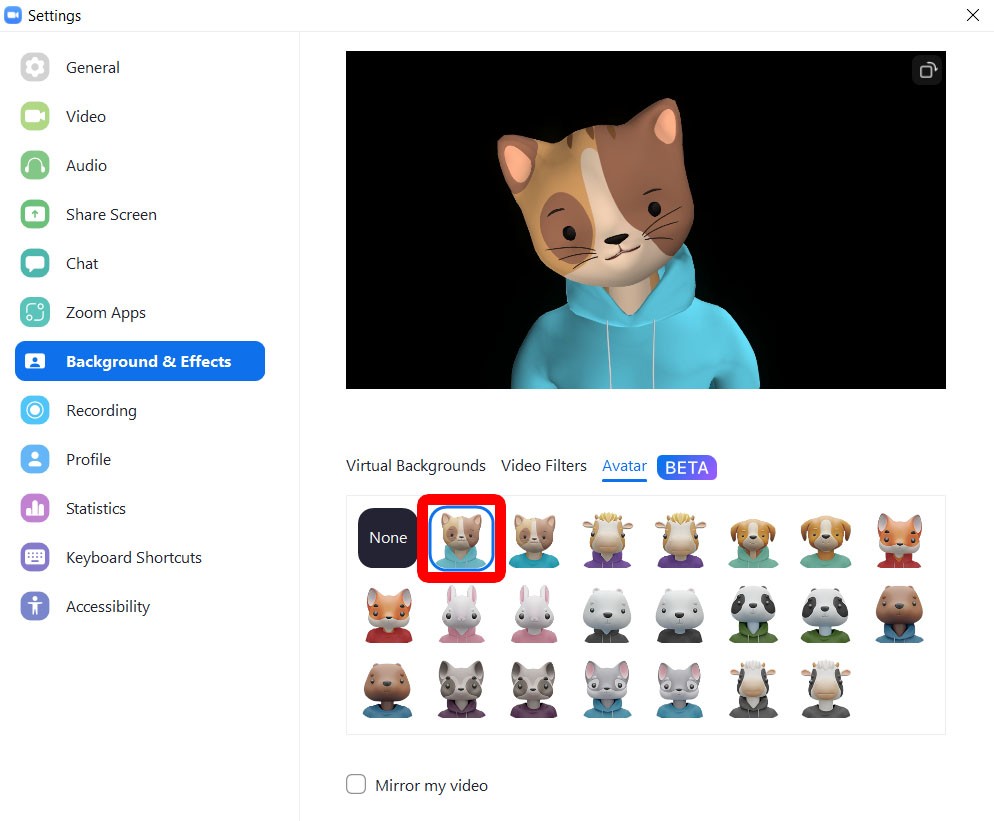Screen dimensions: 994x821
Task: Open the Statistics section
Action: 95,508
